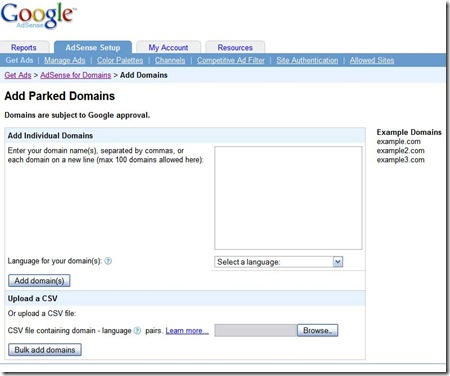Click the Bulk add domains button

pyautogui.click(x=45, y=350)
